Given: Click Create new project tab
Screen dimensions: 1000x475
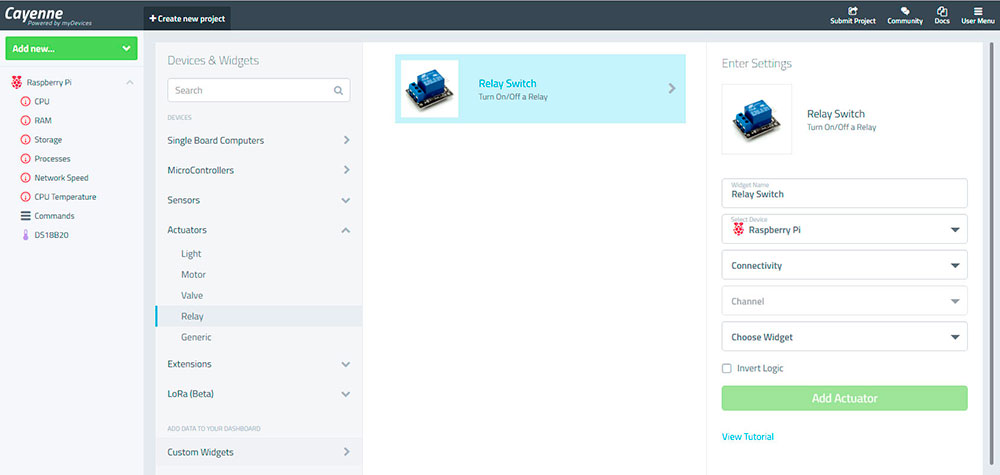Looking at the screenshot, I should [187, 18].
